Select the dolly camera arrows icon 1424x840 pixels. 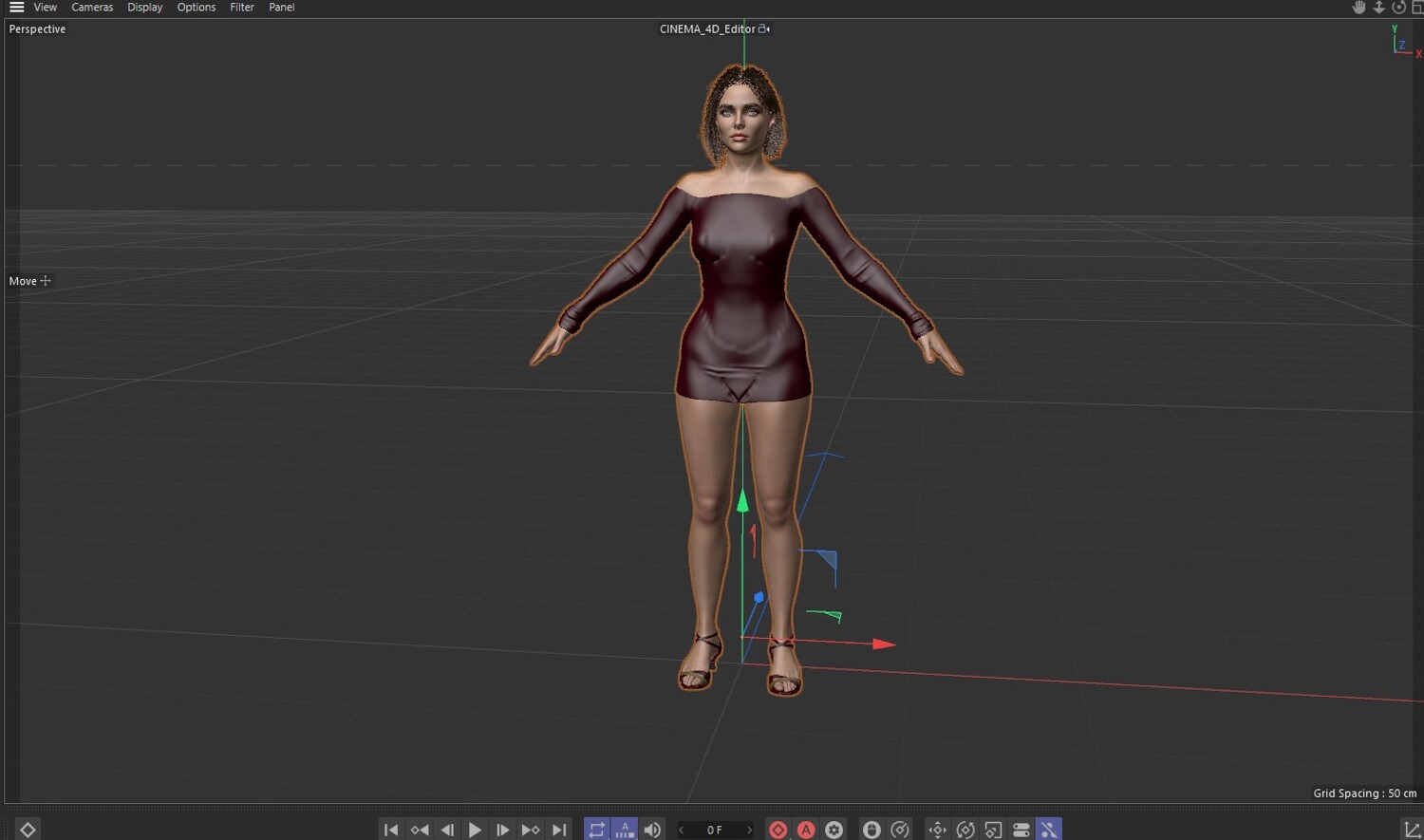click(x=1378, y=7)
